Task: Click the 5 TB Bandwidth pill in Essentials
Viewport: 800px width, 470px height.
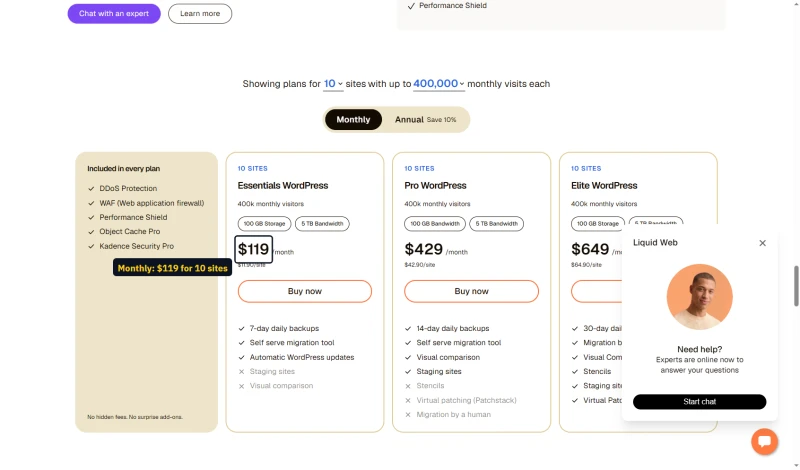Action: coord(322,224)
